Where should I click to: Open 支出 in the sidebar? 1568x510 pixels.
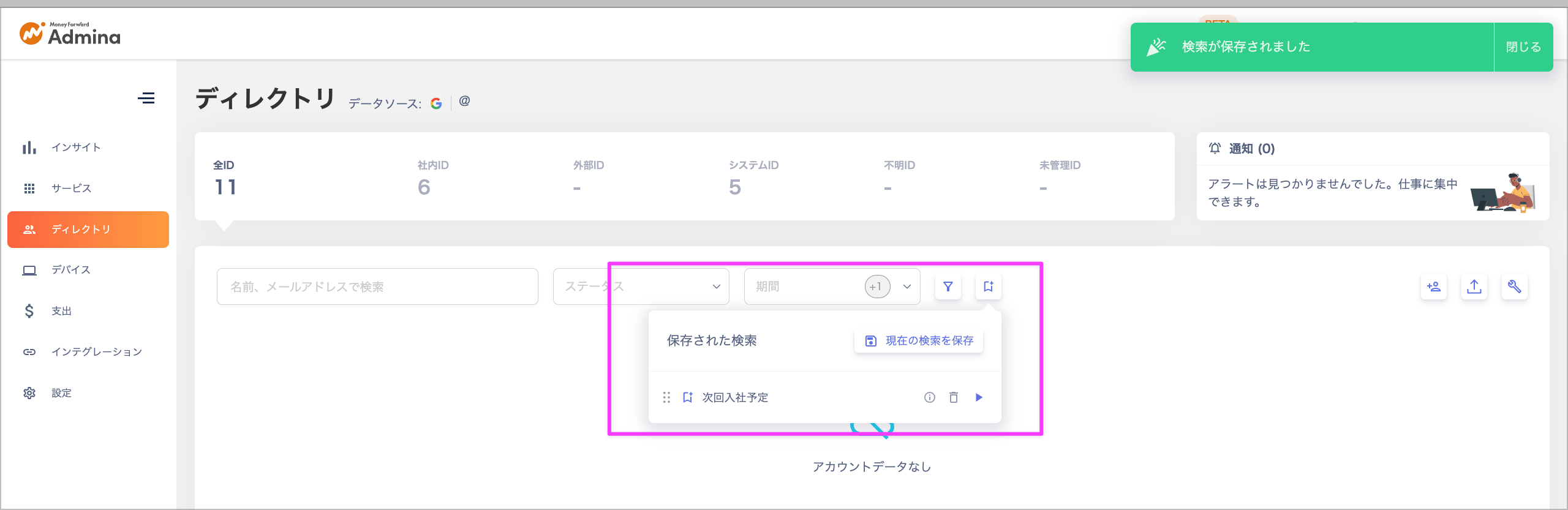[88, 311]
